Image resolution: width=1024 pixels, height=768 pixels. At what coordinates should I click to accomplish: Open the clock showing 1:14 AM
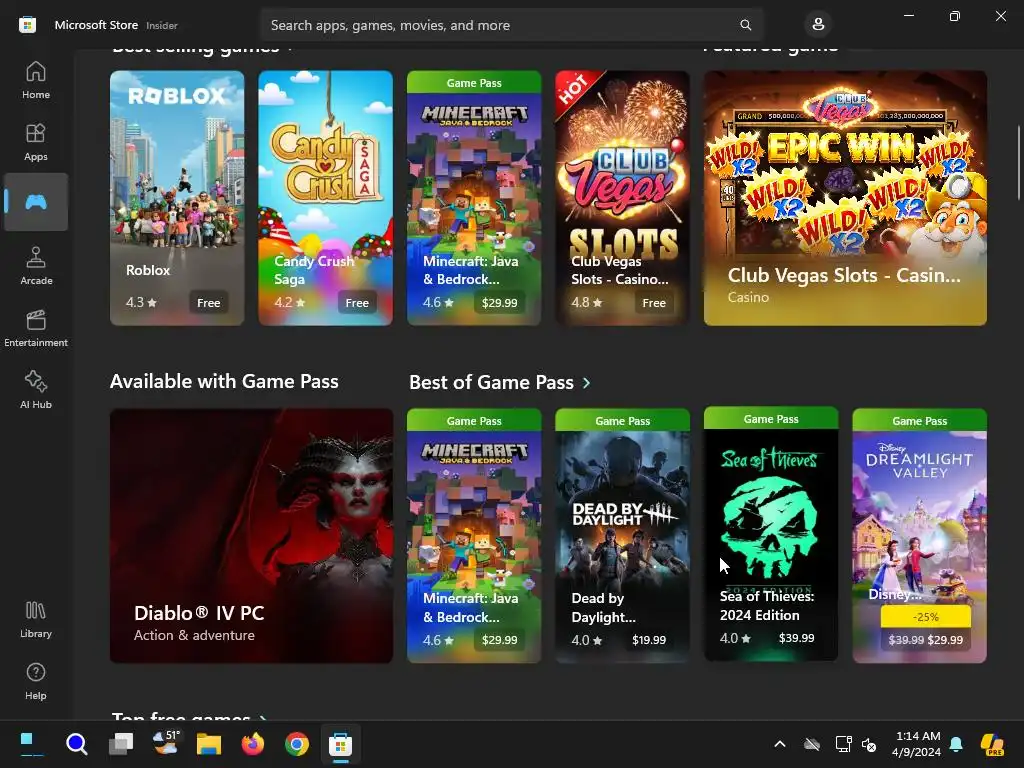pyautogui.click(x=916, y=744)
